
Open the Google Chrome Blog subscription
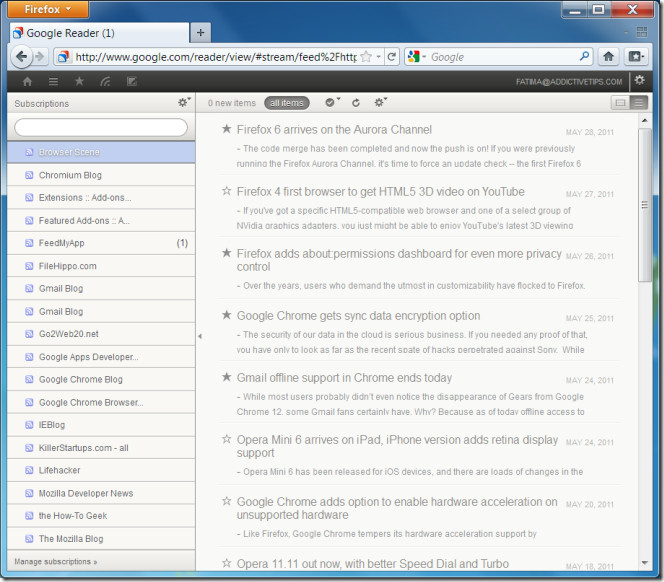[x=101, y=379]
